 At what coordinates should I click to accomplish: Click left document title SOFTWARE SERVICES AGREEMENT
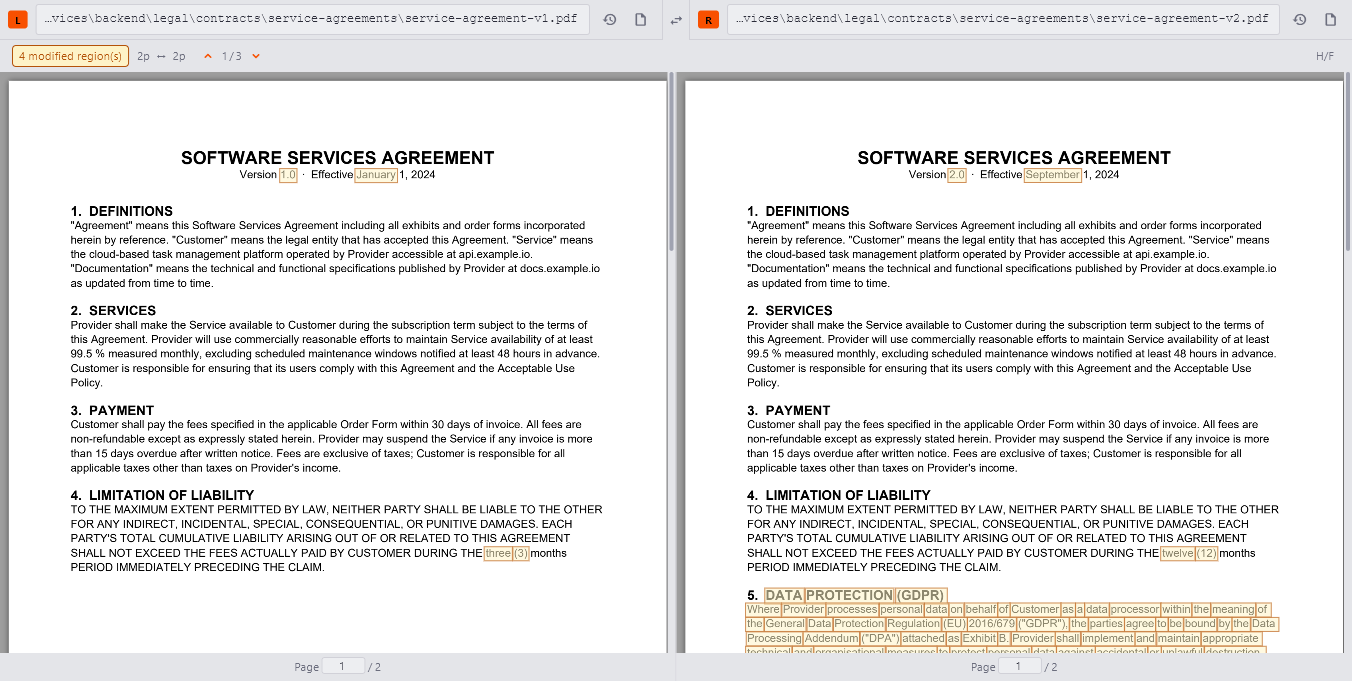(x=337, y=158)
